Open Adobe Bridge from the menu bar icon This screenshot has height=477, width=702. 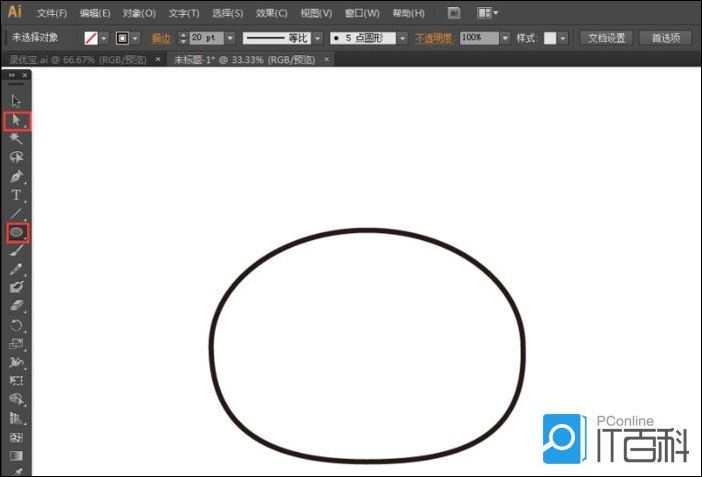tap(454, 13)
